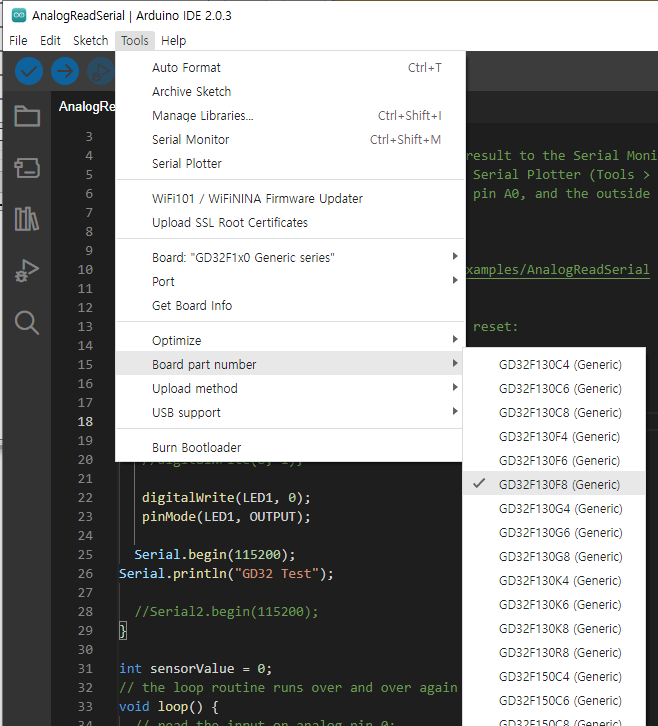The height and width of the screenshot is (726, 658).
Task: Select GD32F130K6 (Generic) part number
Action: 554,605
